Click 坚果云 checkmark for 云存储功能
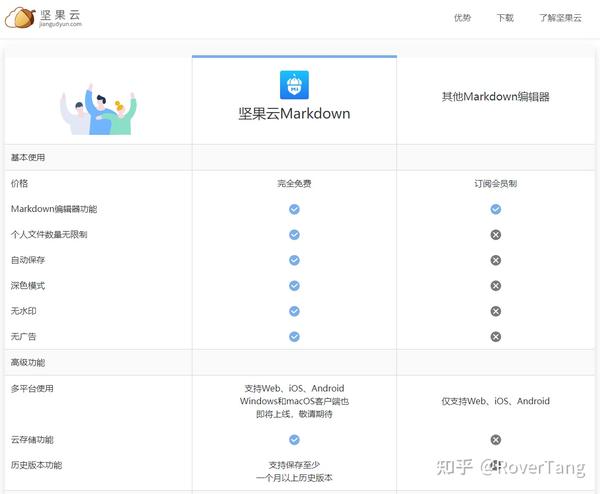Screen dimensions: 600x494 294,440
